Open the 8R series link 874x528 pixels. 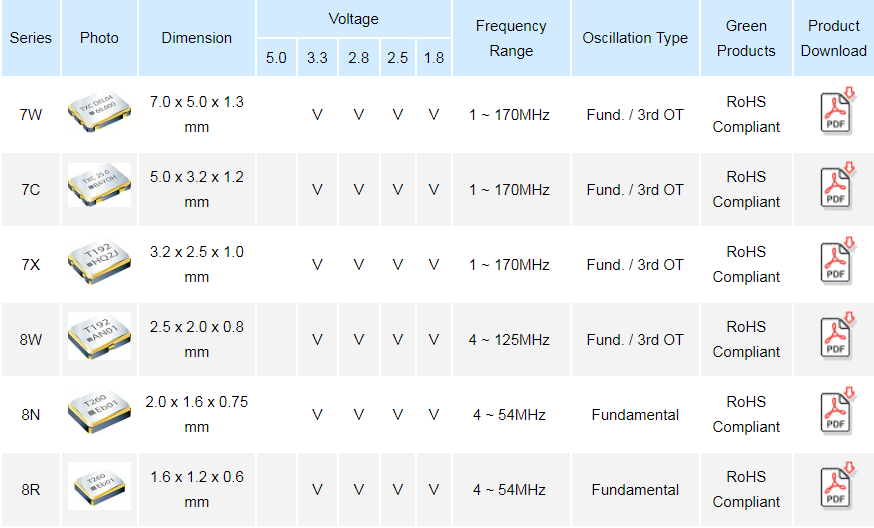[31, 490]
